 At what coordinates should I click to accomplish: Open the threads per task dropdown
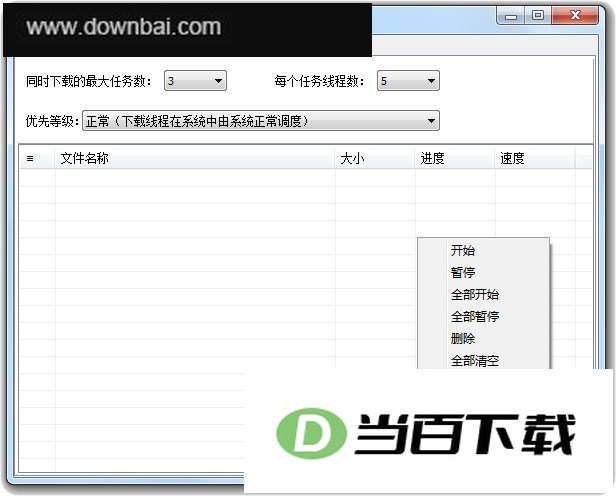(408, 81)
